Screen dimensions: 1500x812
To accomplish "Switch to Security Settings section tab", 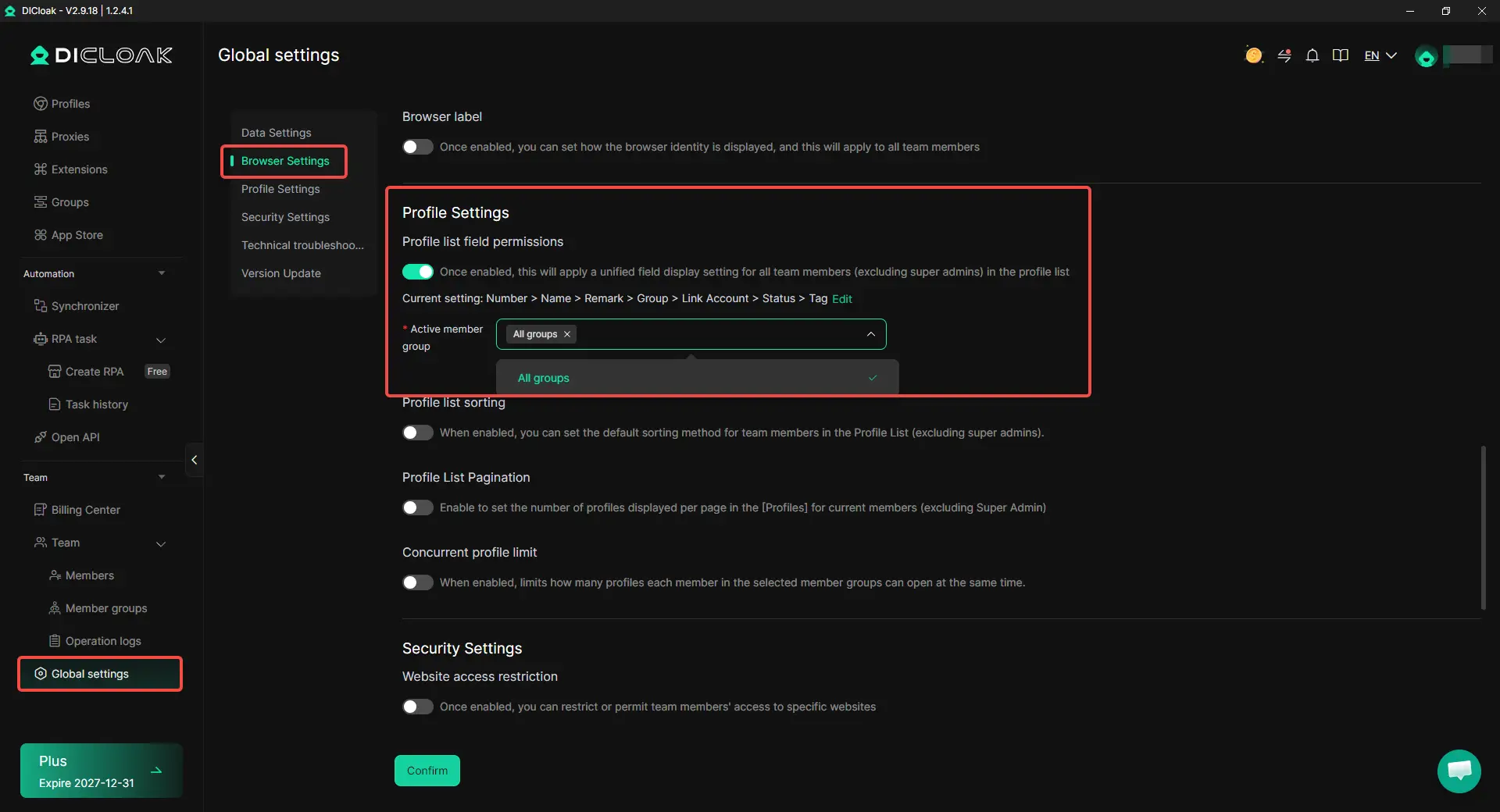I will click(x=285, y=217).
